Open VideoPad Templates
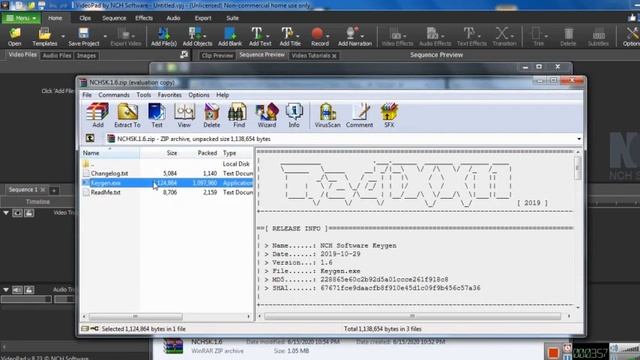The image size is (640, 360). (x=44, y=36)
